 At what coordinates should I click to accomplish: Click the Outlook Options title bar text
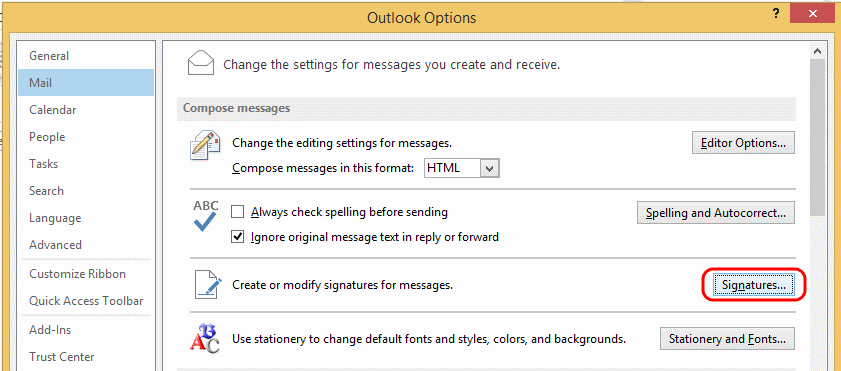click(421, 18)
